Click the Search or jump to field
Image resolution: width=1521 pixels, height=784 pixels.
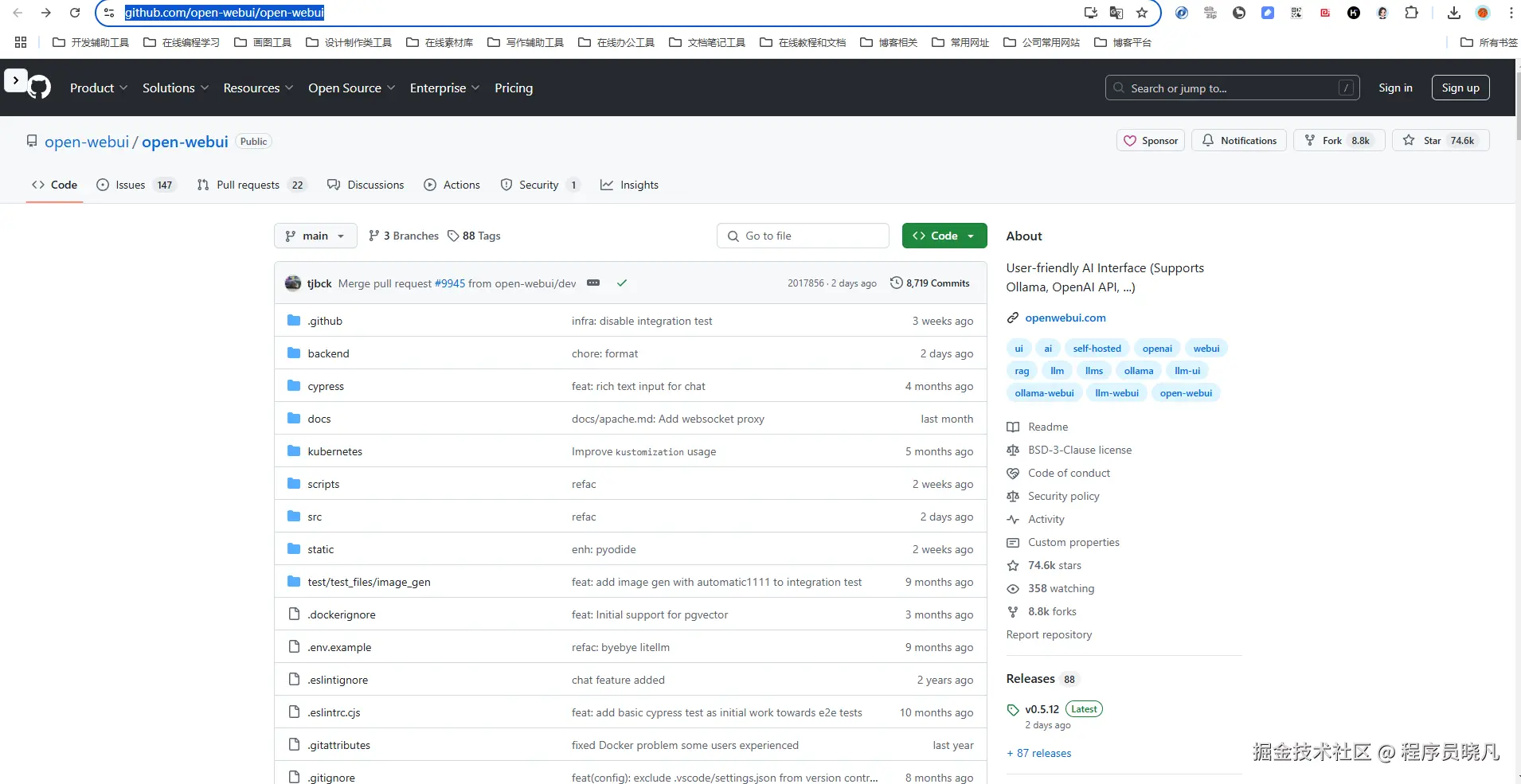[1233, 88]
